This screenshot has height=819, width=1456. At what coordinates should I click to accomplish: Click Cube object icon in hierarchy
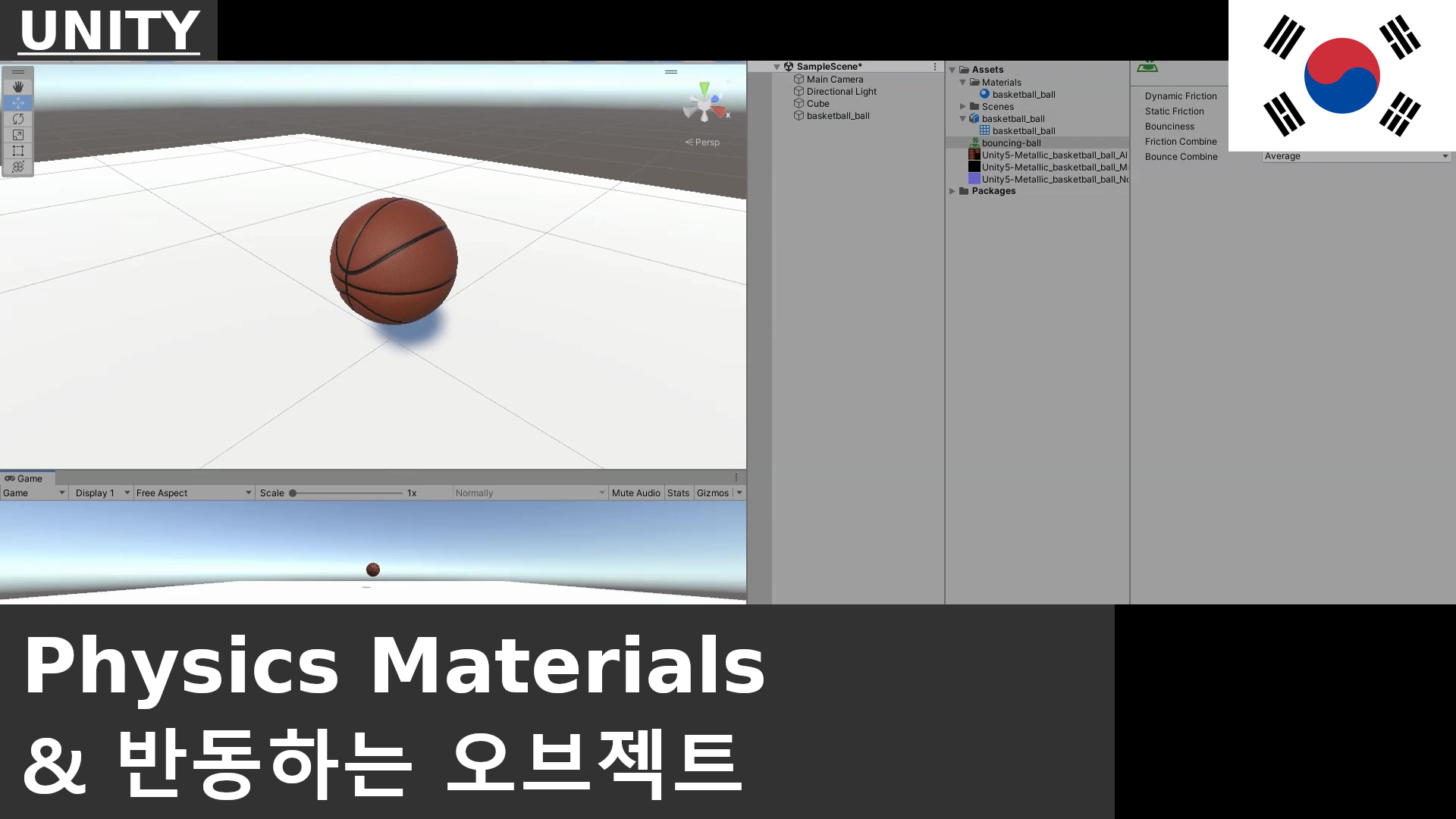click(x=799, y=104)
